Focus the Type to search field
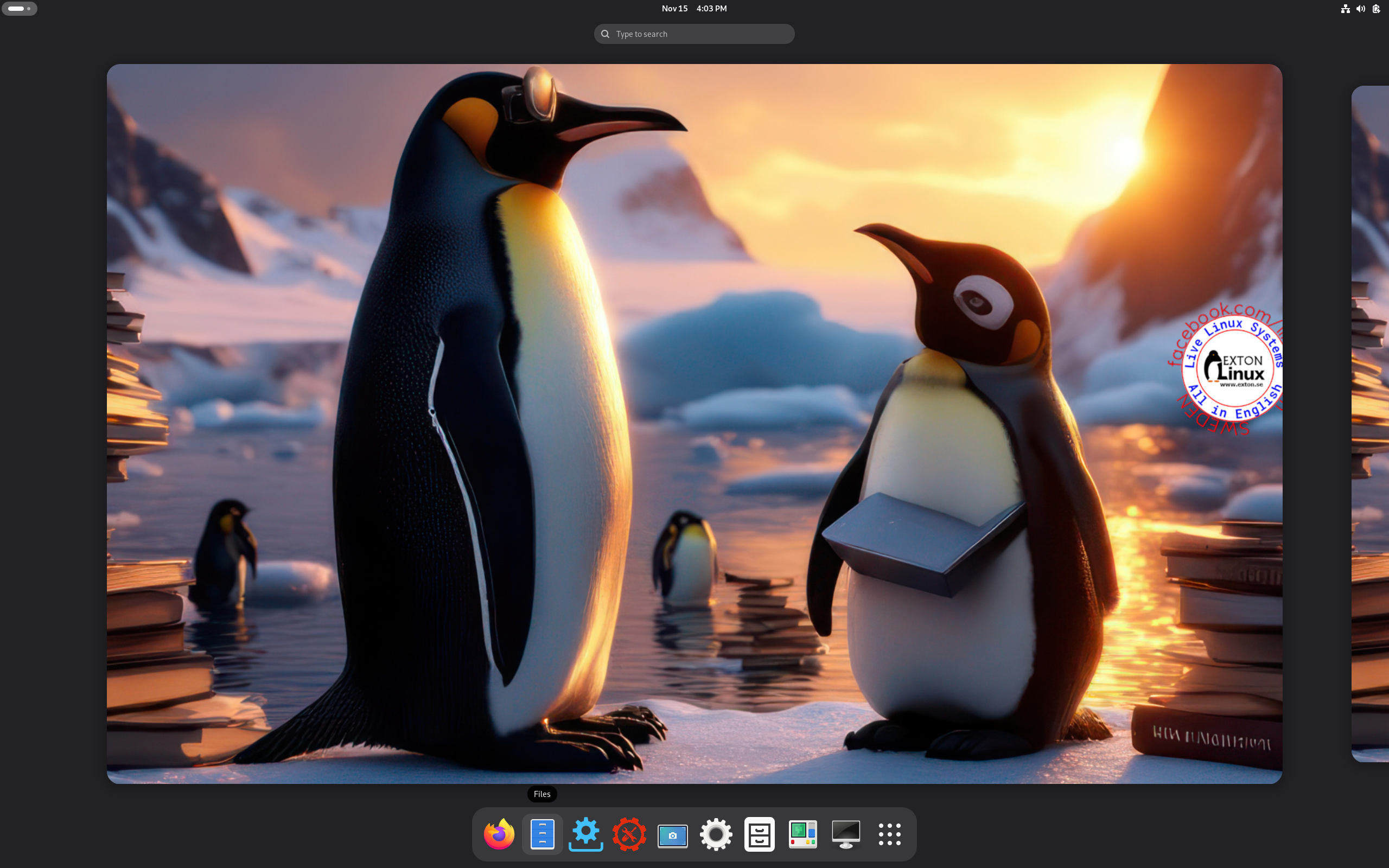Image resolution: width=1389 pixels, height=868 pixels. click(x=694, y=34)
